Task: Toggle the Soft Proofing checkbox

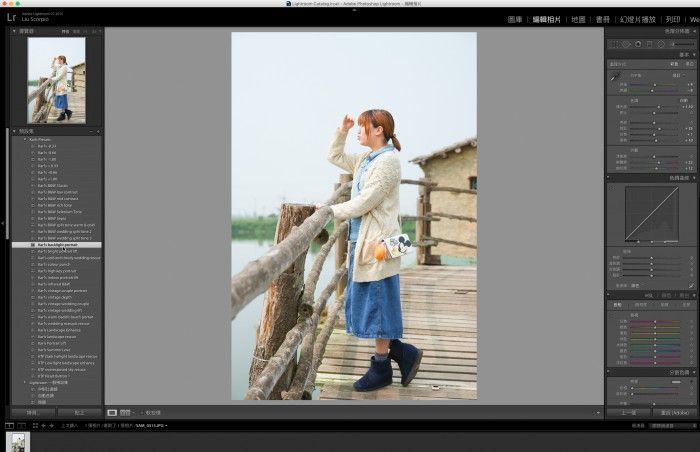Action: click(x=143, y=413)
